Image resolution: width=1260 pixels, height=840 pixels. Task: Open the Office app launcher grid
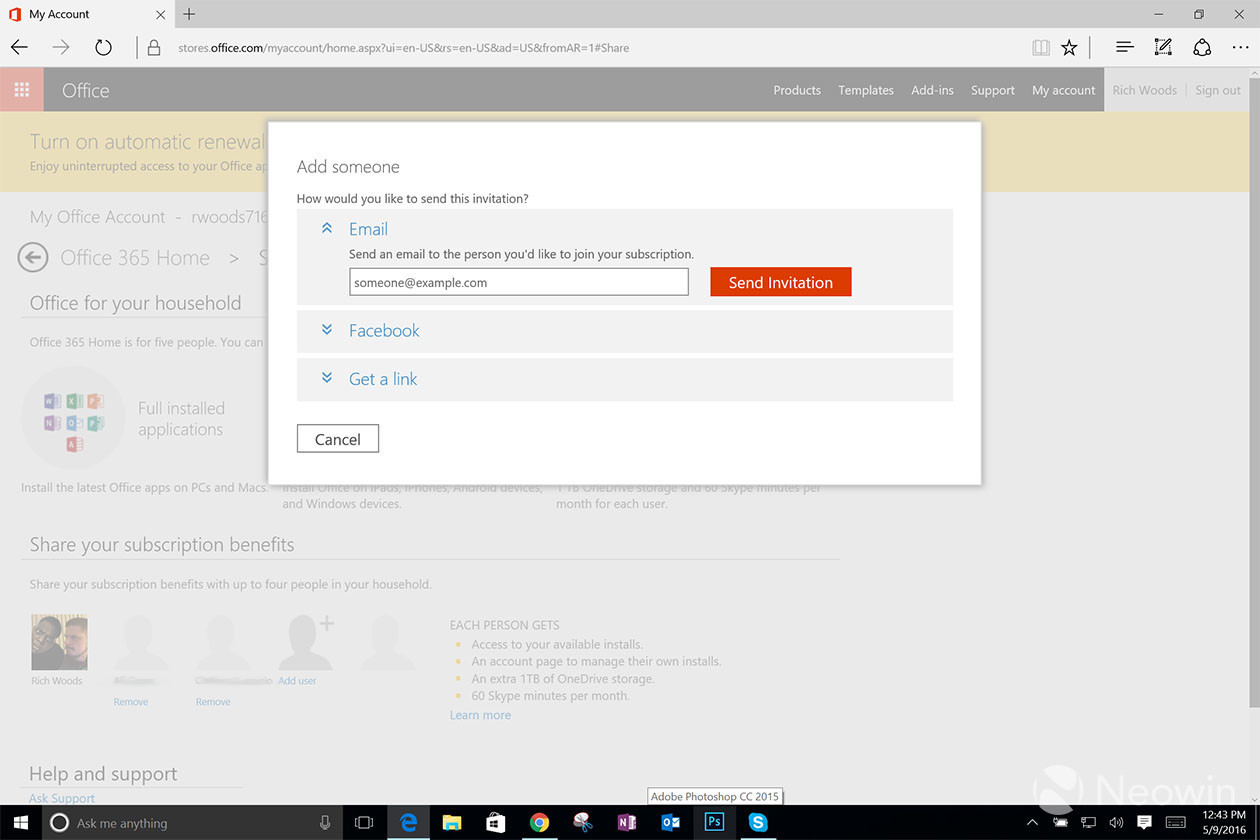click(x=21, y=90)
